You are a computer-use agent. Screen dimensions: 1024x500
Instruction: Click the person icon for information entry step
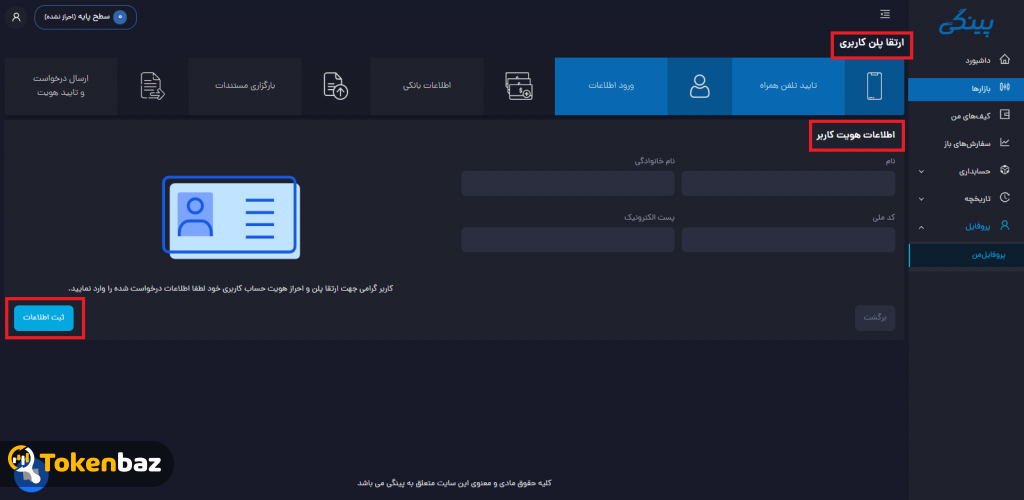click(x=699, y=86)
